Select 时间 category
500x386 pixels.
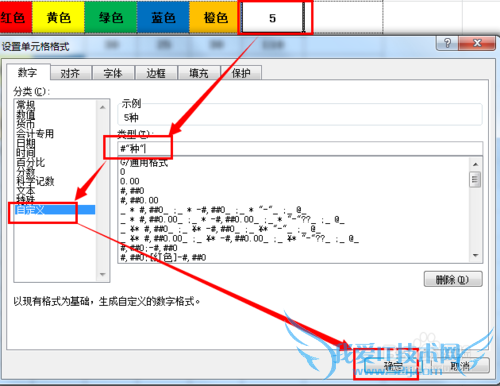click(26, 153)
